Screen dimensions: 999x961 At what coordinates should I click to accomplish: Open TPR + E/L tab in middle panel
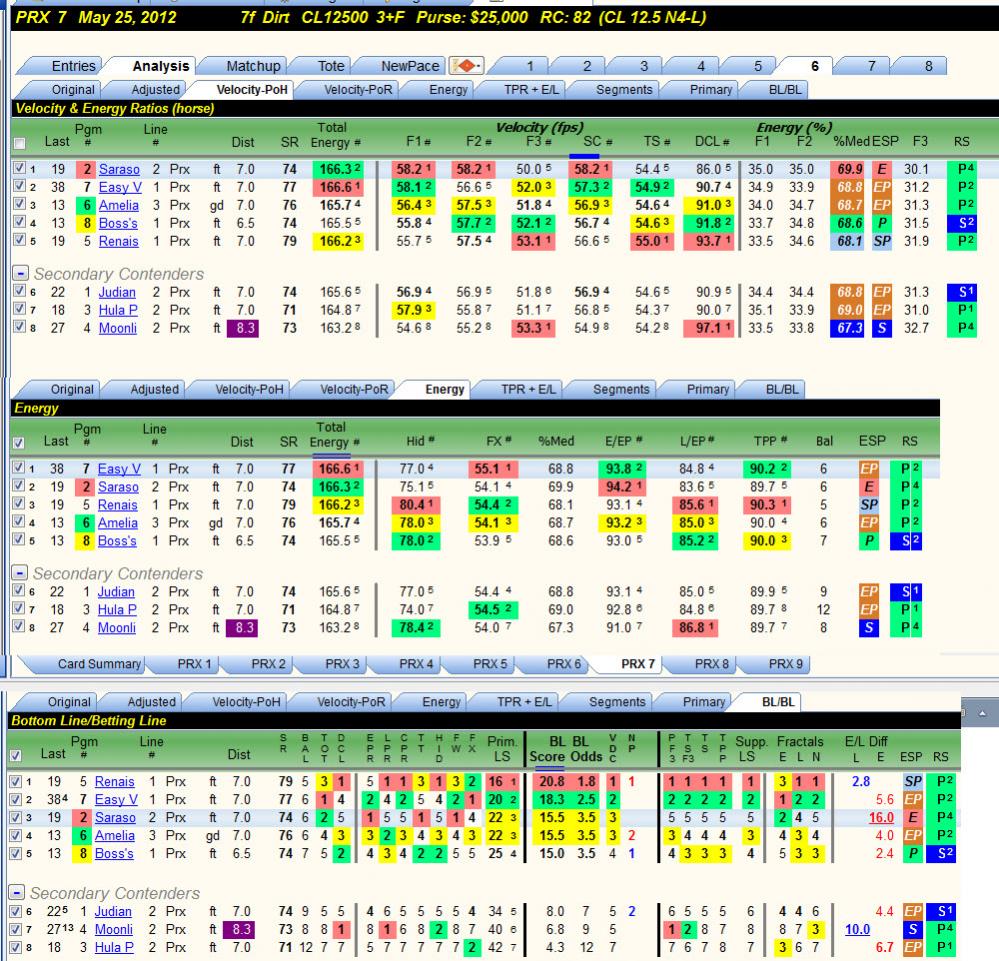528,389
